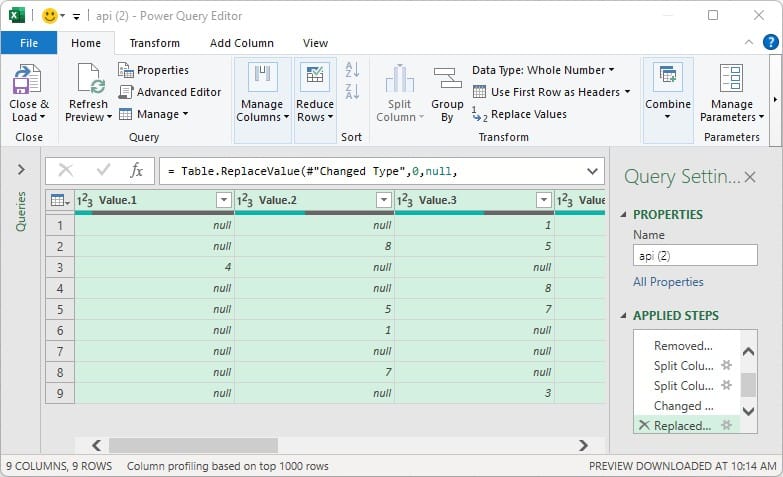Click the Group By icon
Image resolution: width=783 pixels, height=477 pixels.
click(447, 79)
